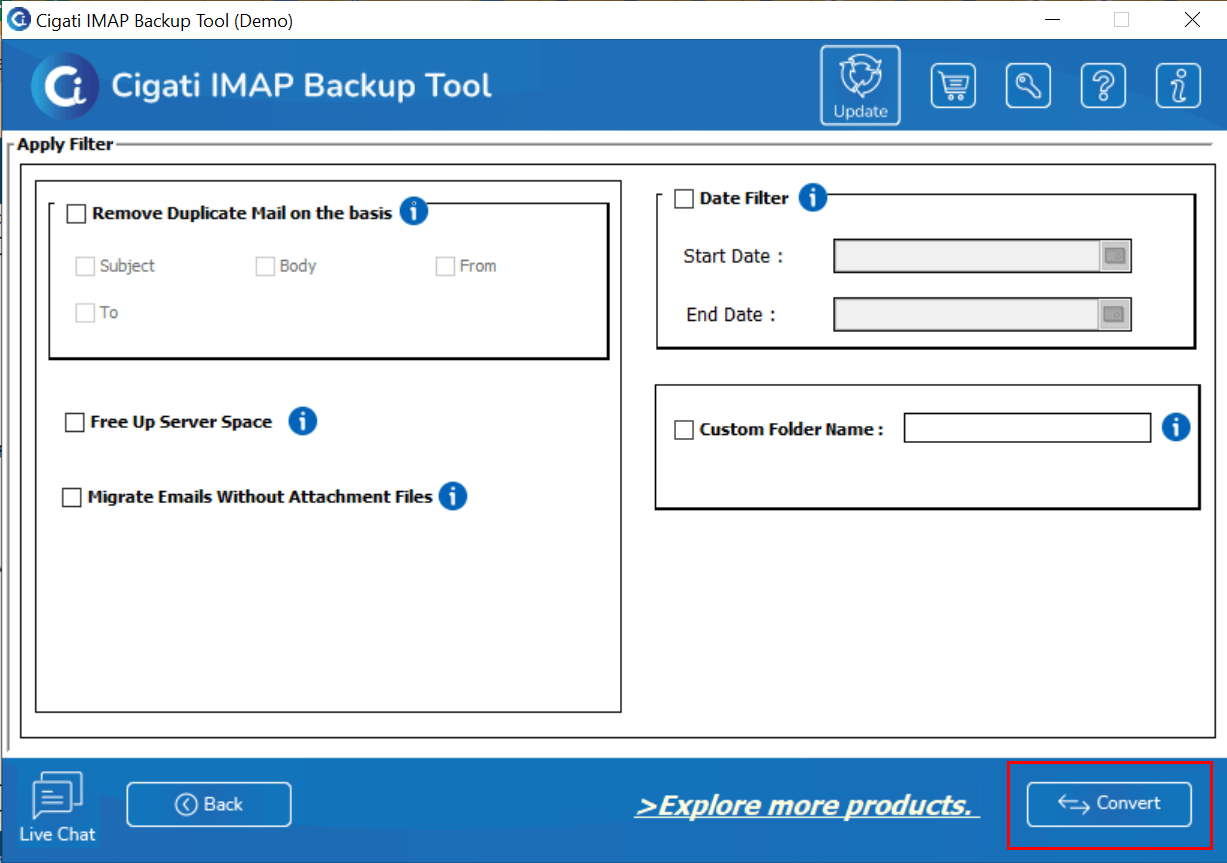Click the Back button
1227x863 pixels.
tap(209, 804)
